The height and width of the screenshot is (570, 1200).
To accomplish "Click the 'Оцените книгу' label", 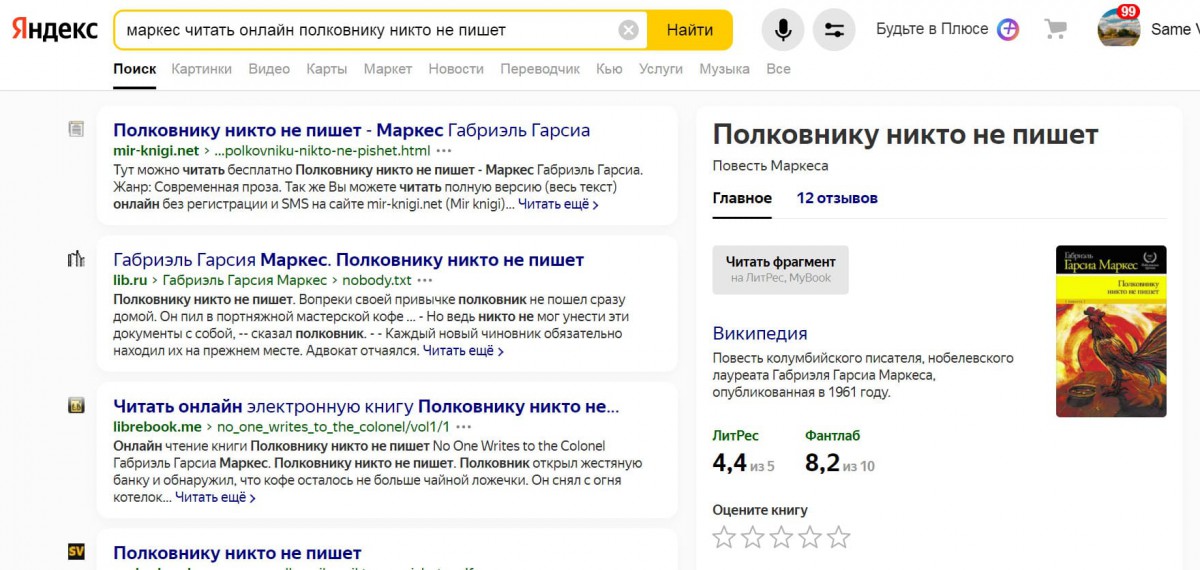I will (760, 510).
